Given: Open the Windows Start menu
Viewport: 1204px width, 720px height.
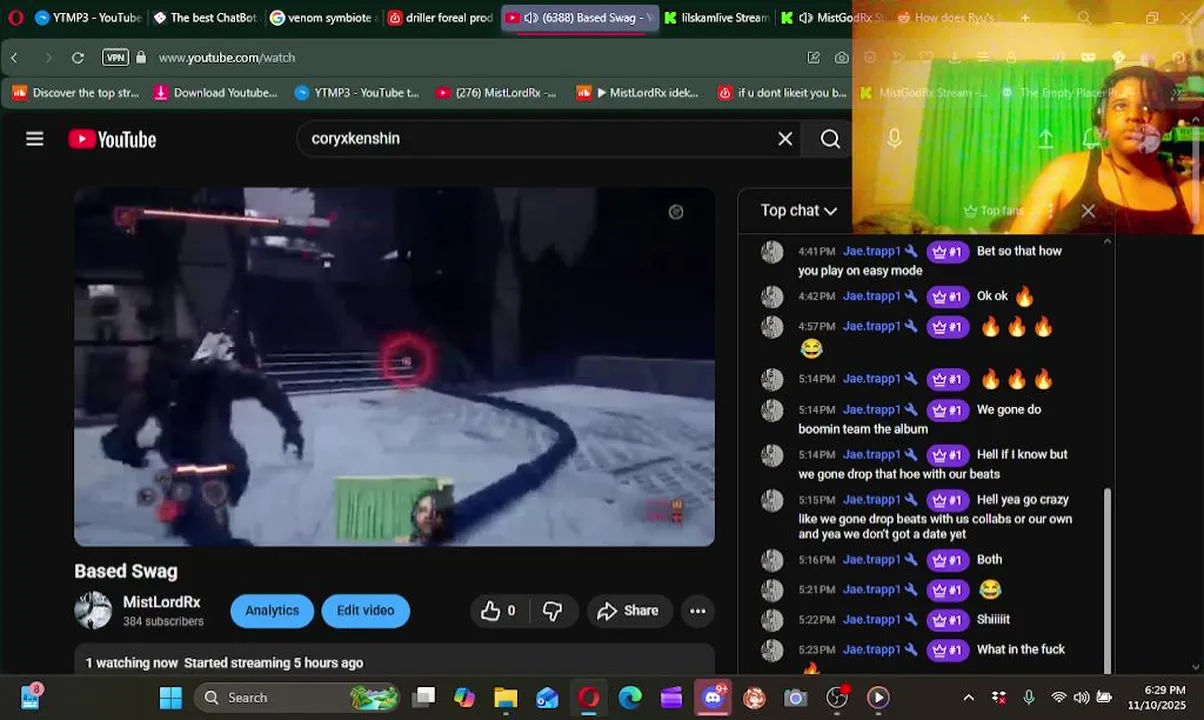Looking at the screenshot, I should (171, 698).
